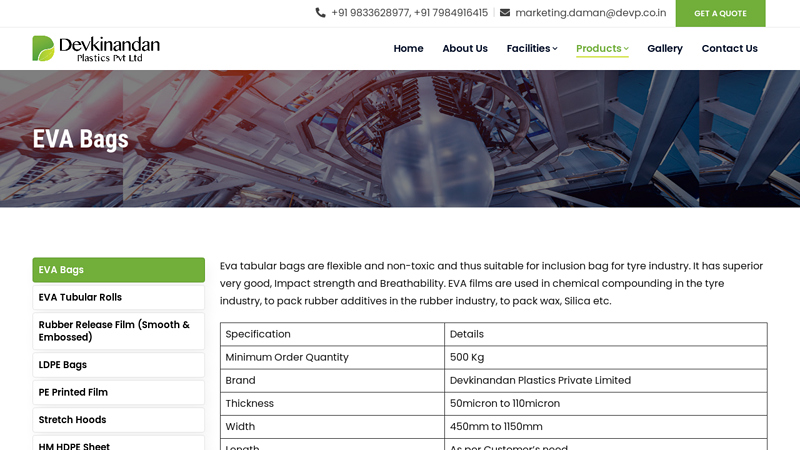800x450 pixels.
Task: Click the envelope email icon
Action: [505, 13]
